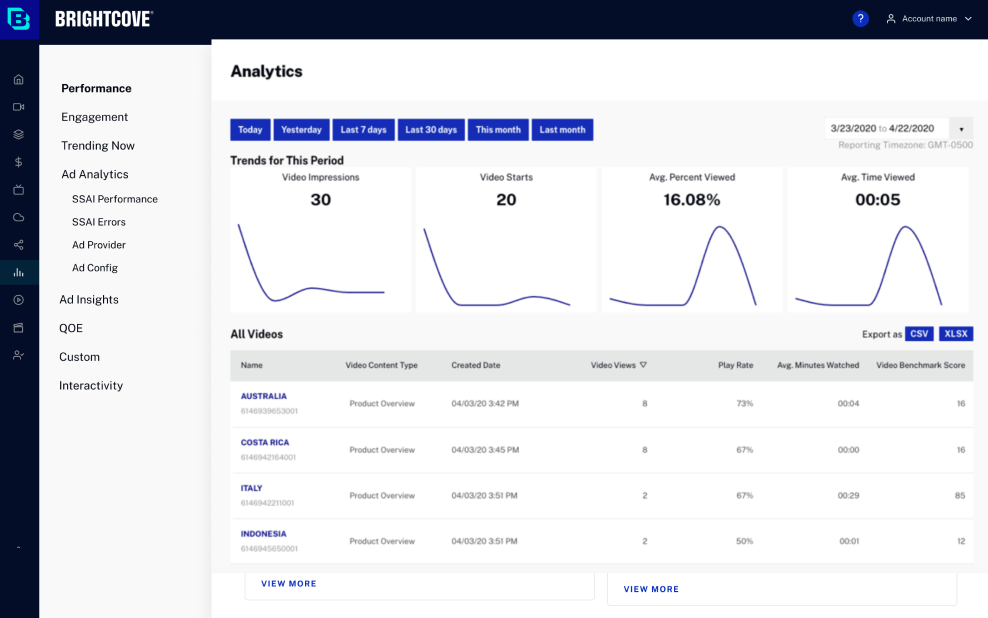Open the AUSTRALIA video link

[263, 396]
